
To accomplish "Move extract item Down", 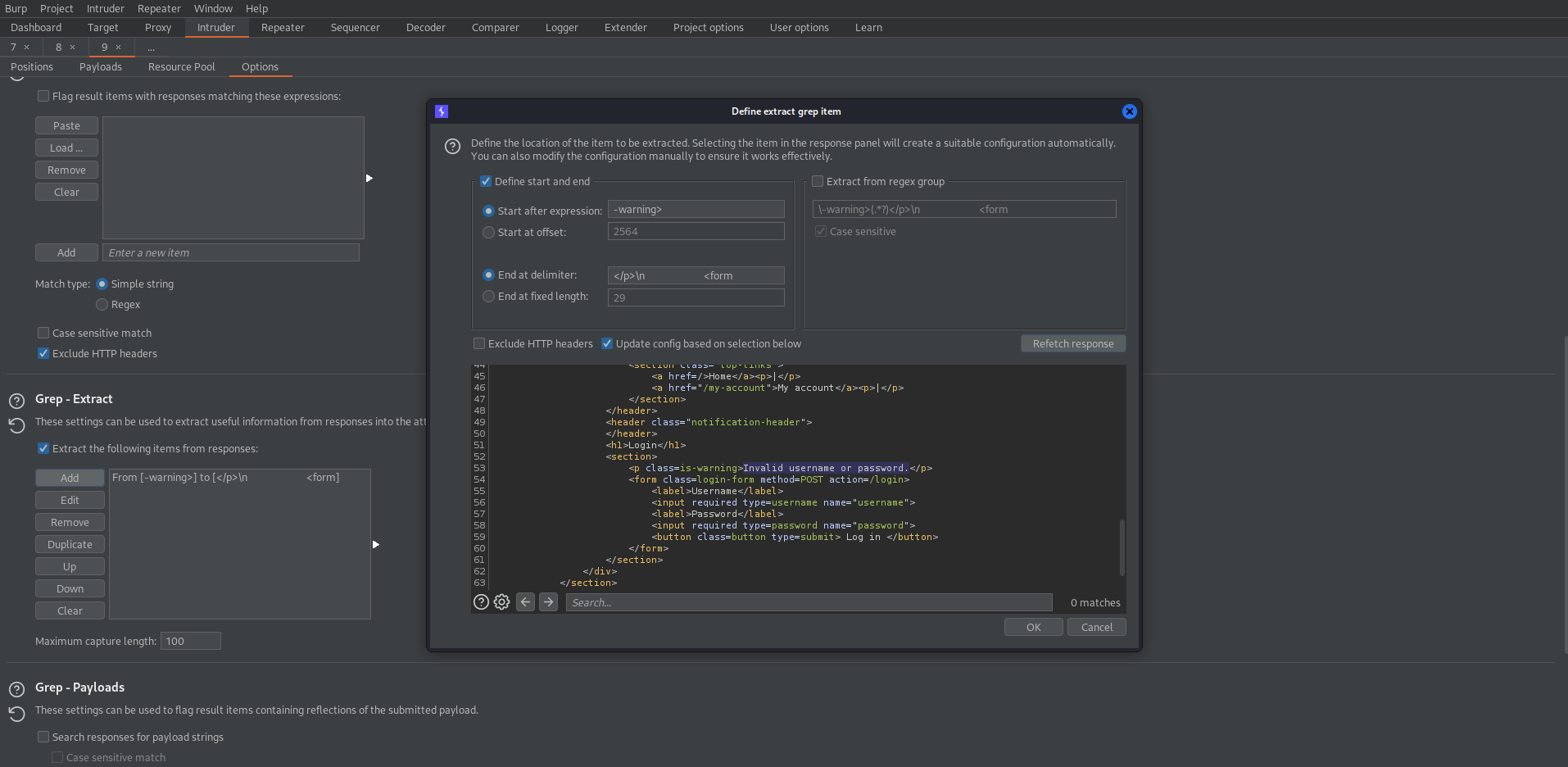I will (70, 588).
